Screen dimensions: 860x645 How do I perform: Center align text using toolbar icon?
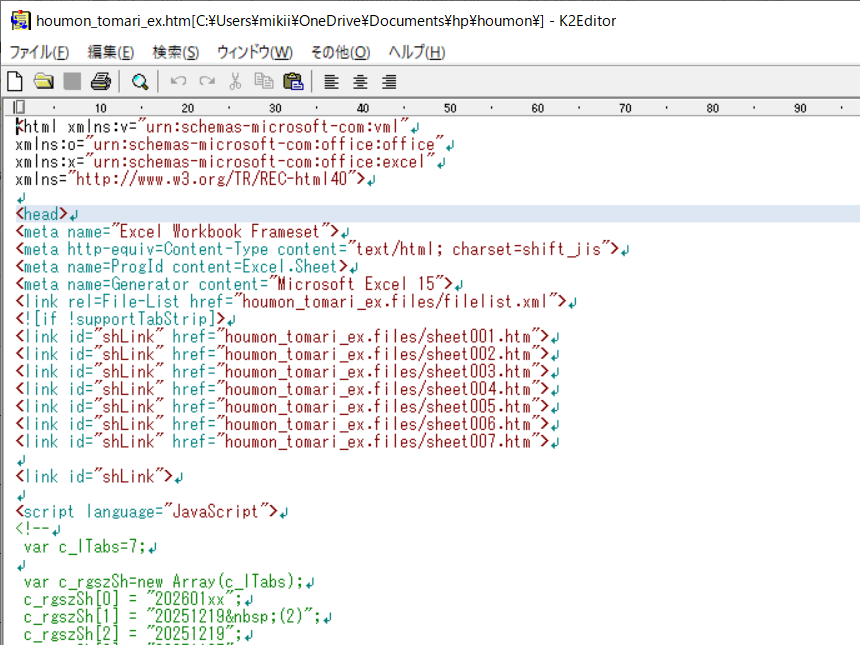click(360, 82)
